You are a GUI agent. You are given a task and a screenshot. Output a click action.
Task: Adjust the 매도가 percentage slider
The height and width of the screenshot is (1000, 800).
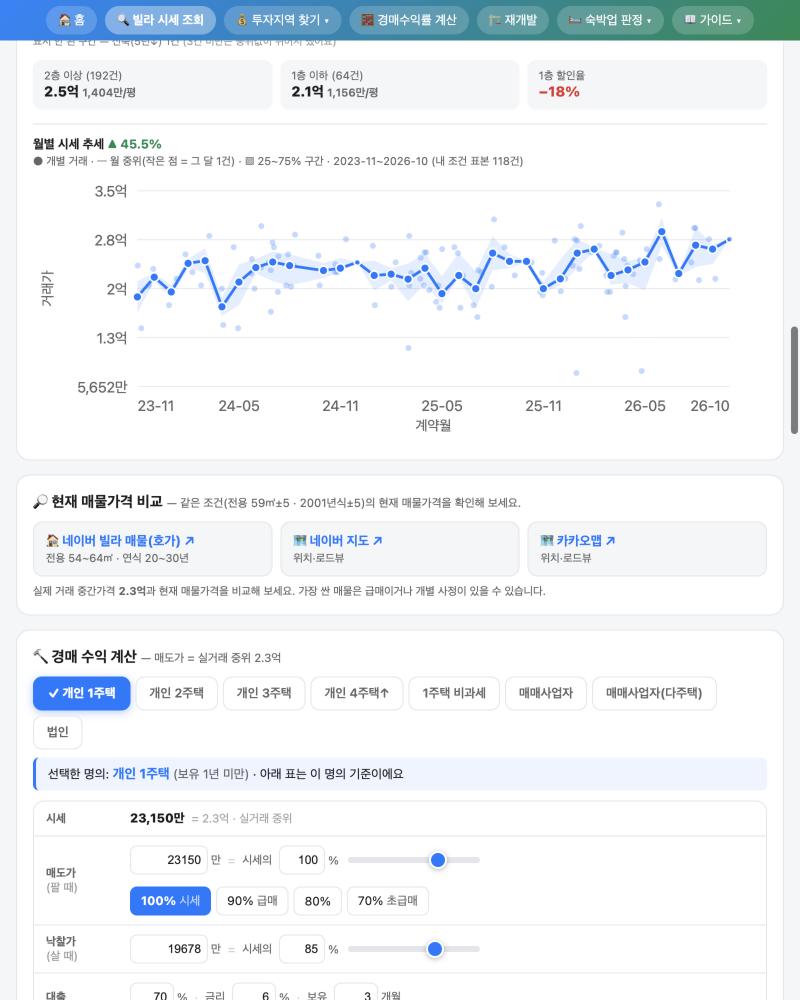click(x=438, y=860)
